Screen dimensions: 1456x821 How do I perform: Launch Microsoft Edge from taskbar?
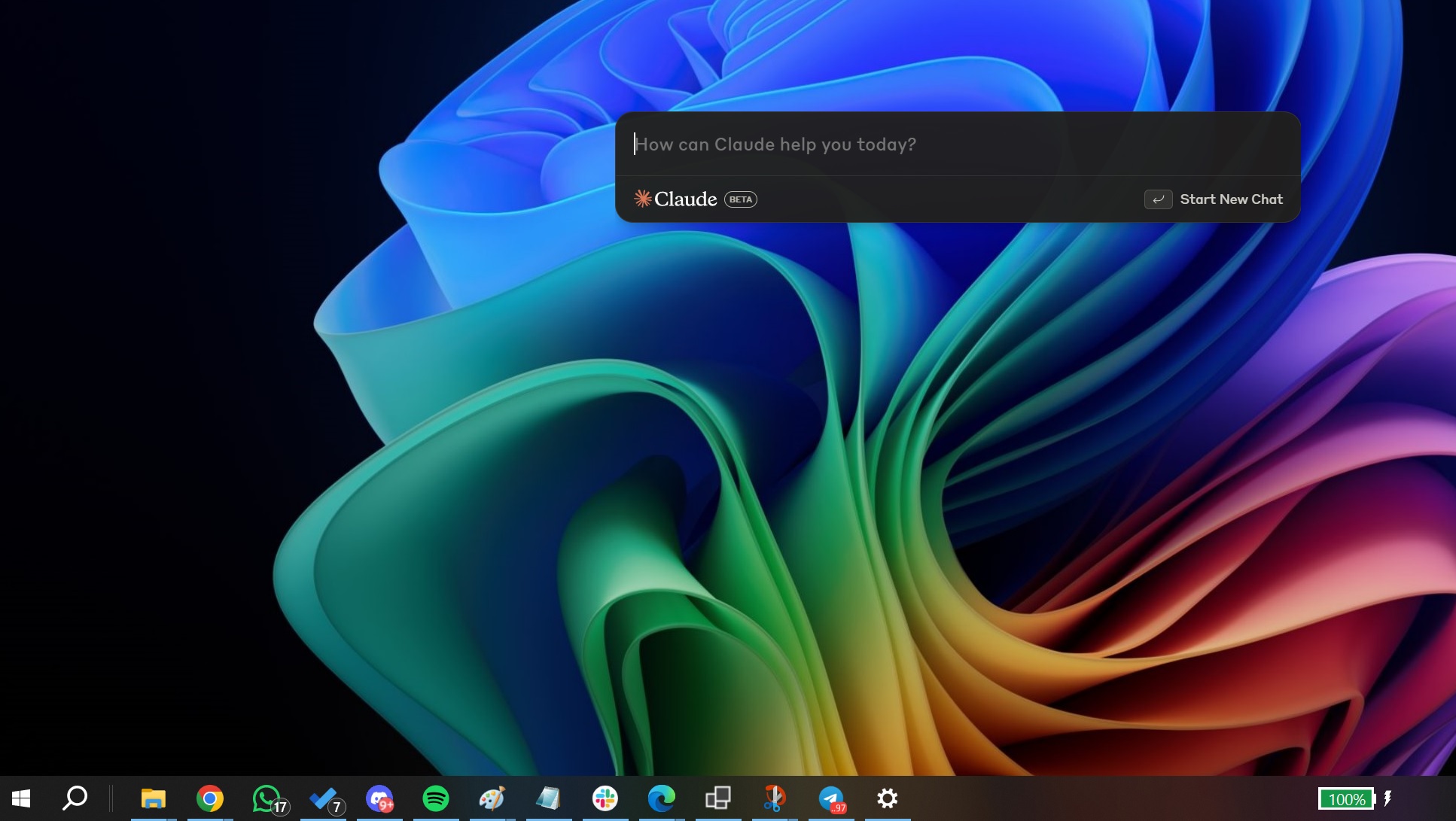pyautogui.click(x=662, y=798)
